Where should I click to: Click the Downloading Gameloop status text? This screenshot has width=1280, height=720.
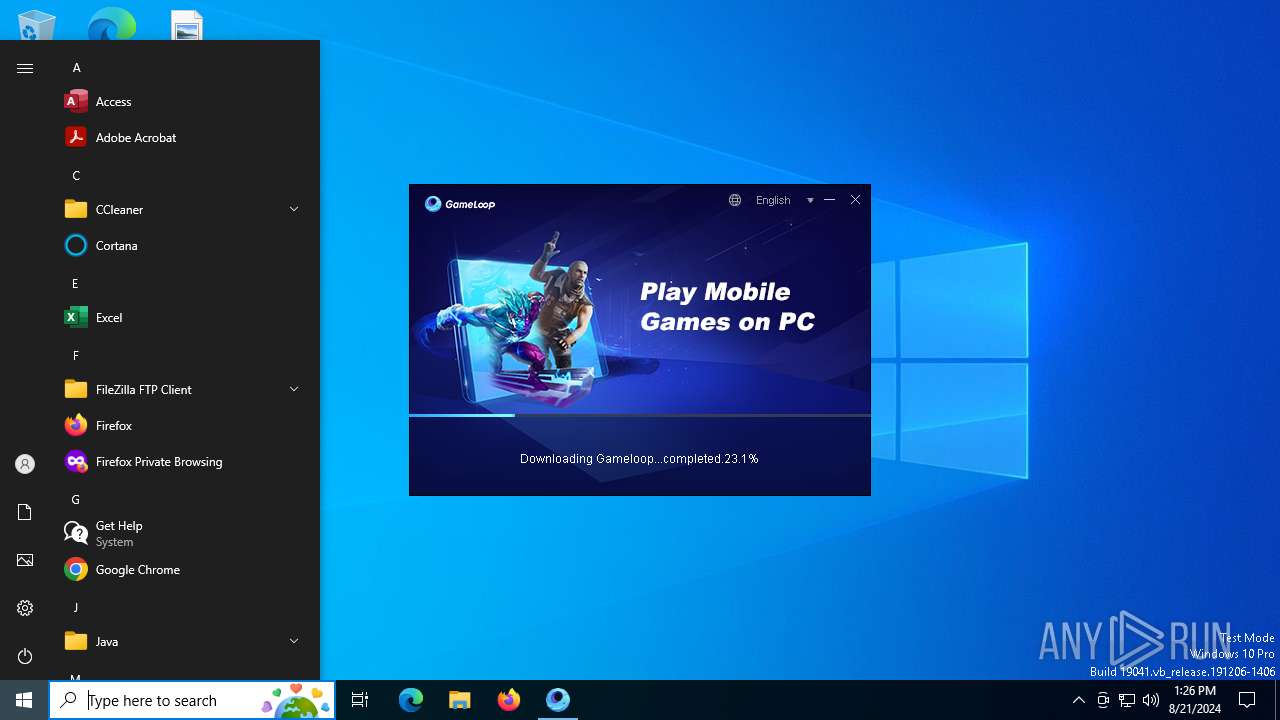coord(639,459)
